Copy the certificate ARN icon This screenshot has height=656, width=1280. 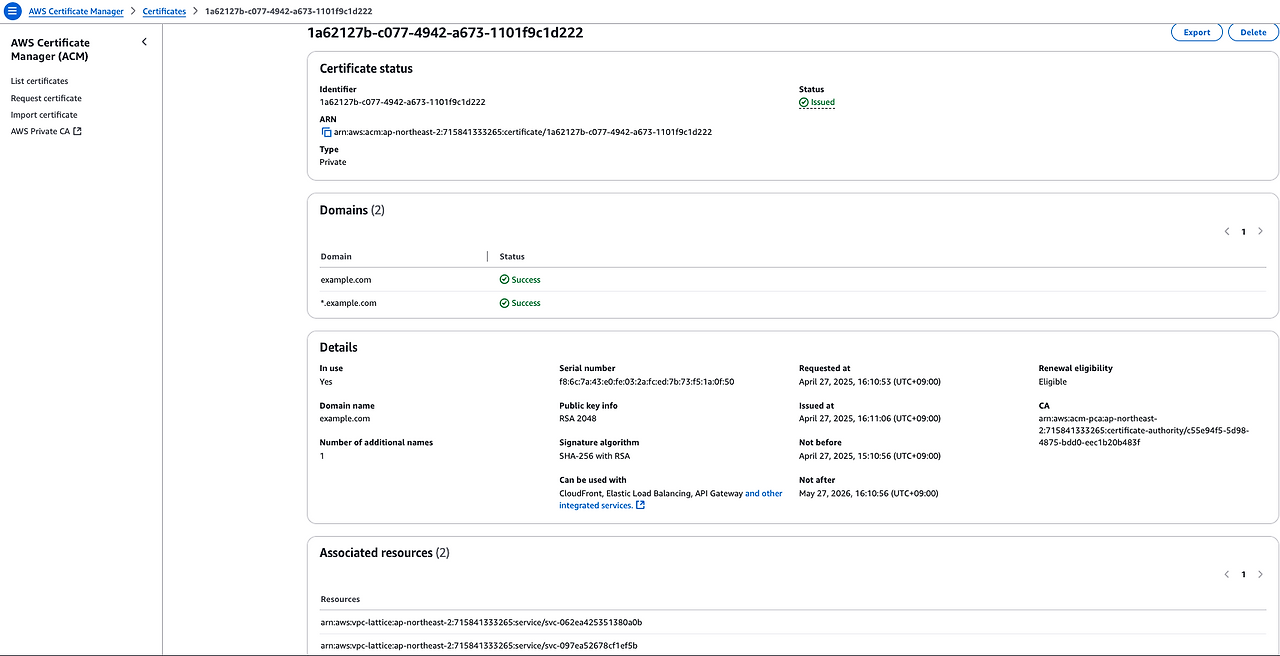pyautogui.click(x=326, y=132)
